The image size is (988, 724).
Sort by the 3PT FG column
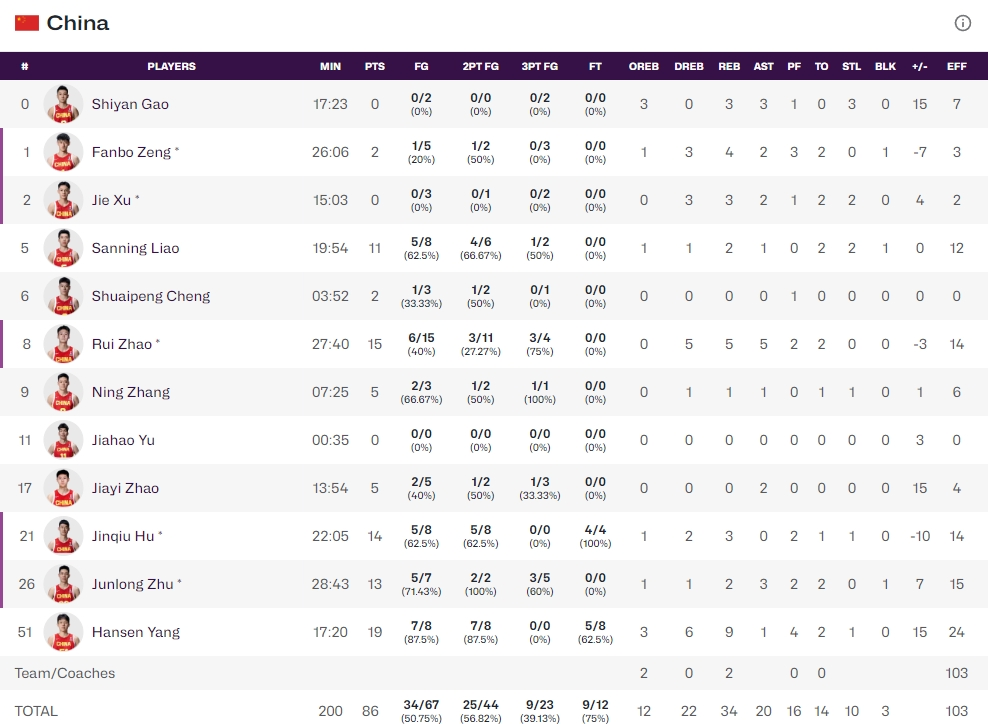(x=540, y=67)
